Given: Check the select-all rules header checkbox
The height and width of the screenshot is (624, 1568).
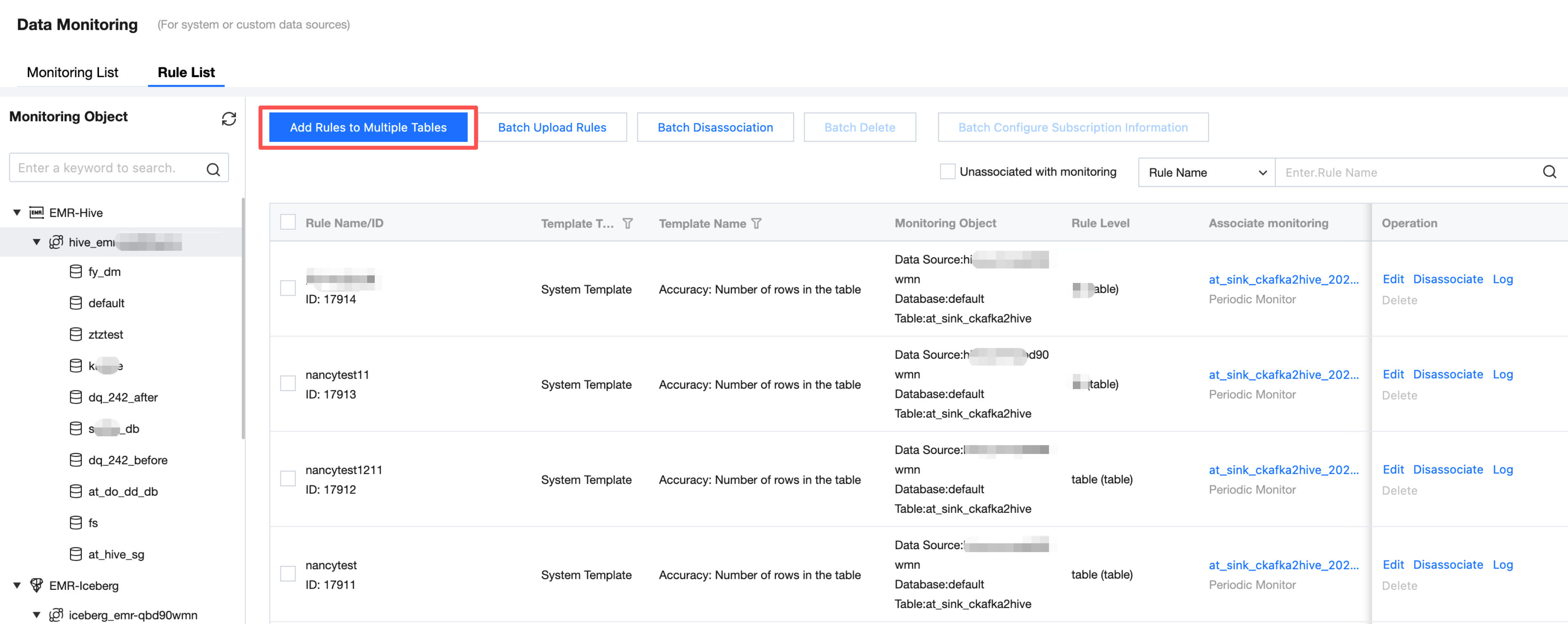Looking at the screenshot, I should 288,222.
